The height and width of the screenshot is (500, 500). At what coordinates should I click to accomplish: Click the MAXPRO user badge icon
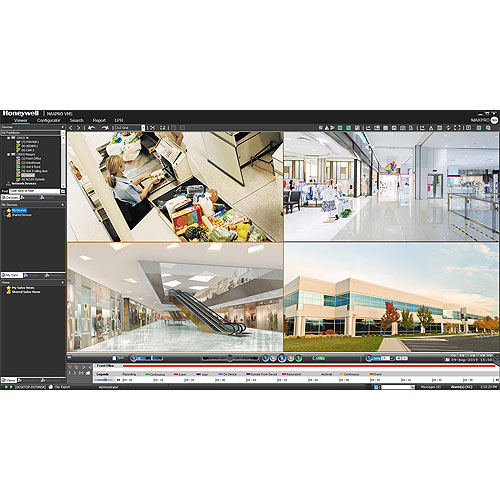tap(494, 120)
